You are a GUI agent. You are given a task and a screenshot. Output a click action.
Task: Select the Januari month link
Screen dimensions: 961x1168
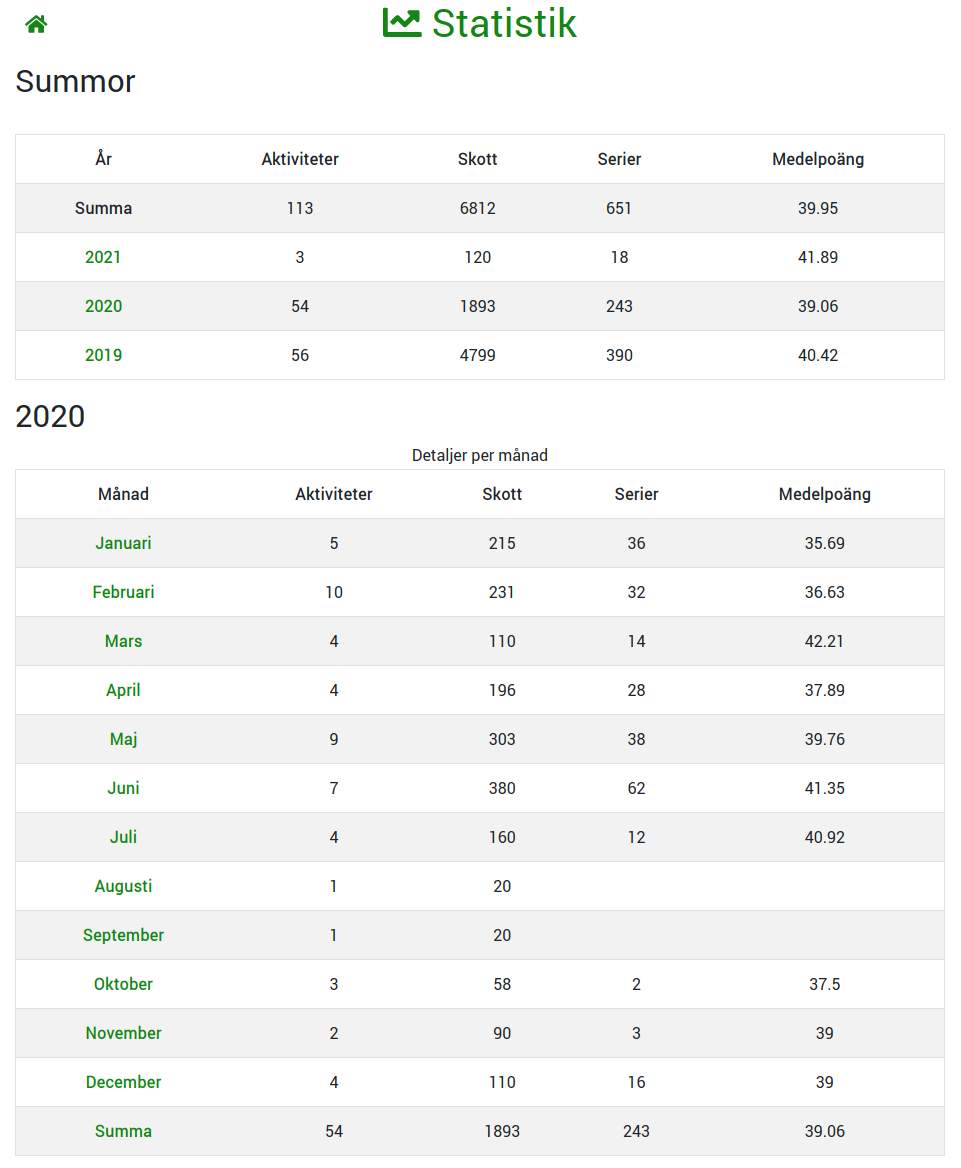[124, 543]
